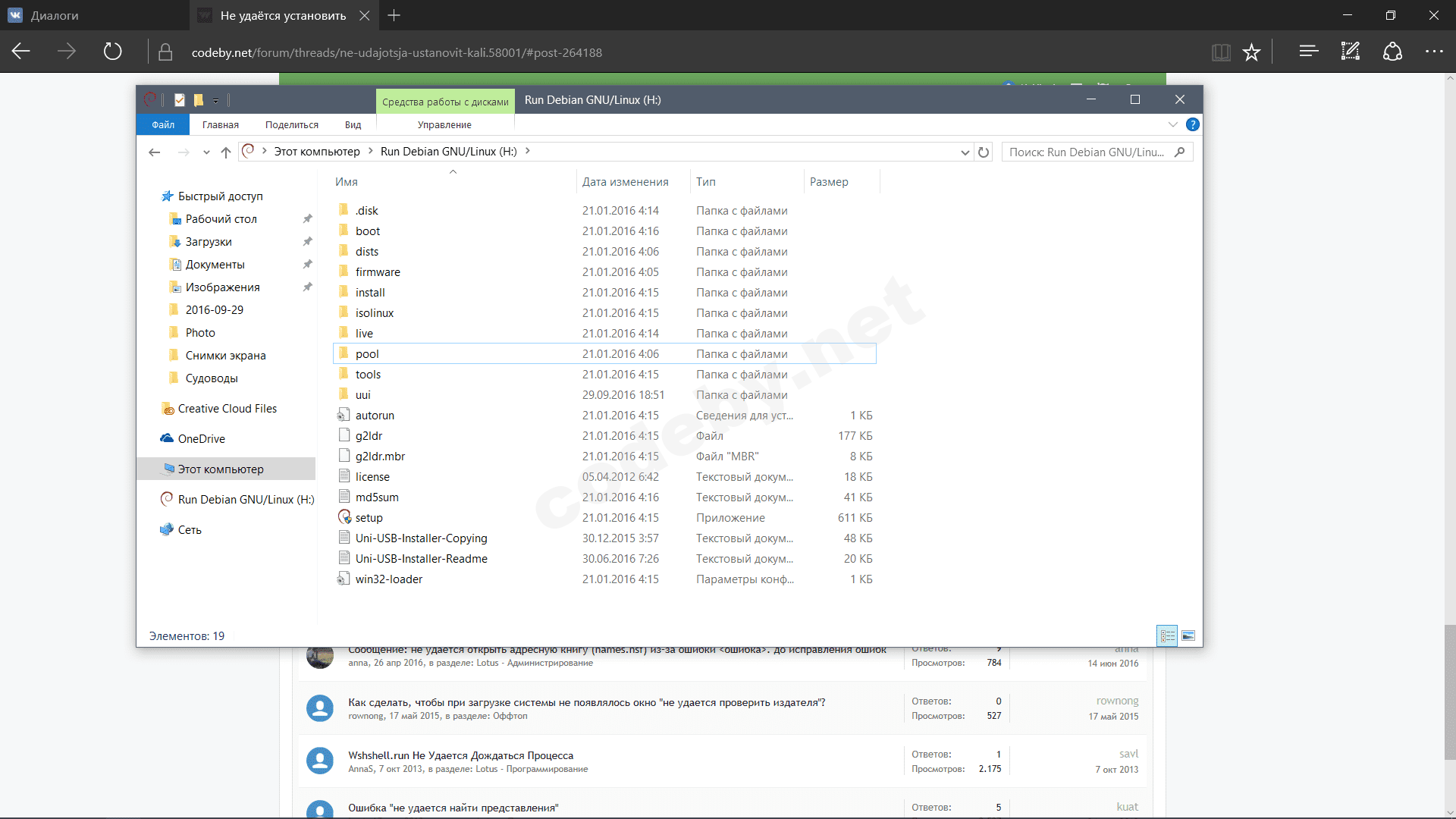The image size is (1456, 819).
Task: Expand the Explorer ribbon chevron
Action: (x=1172, y=124)
